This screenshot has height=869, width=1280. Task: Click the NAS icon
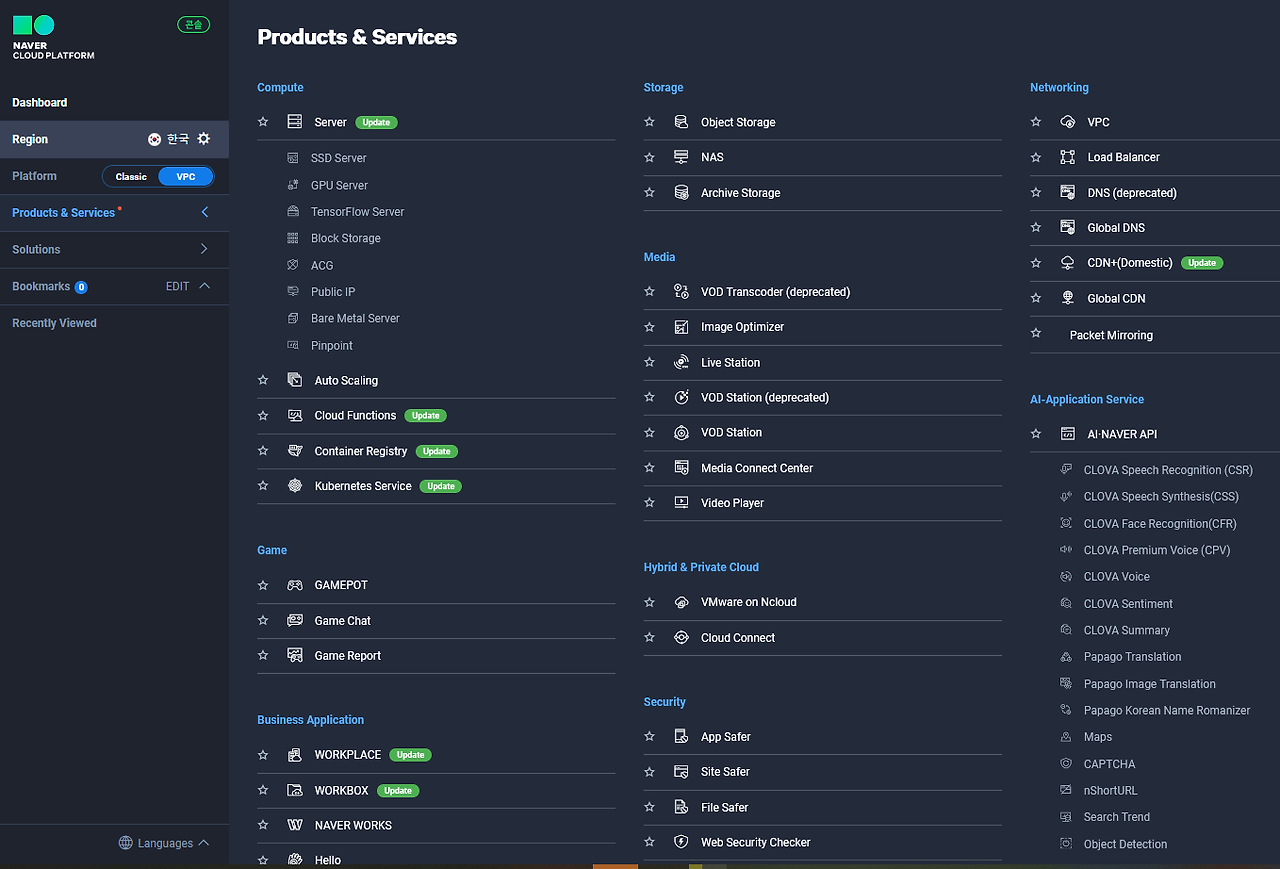(681, 157)
